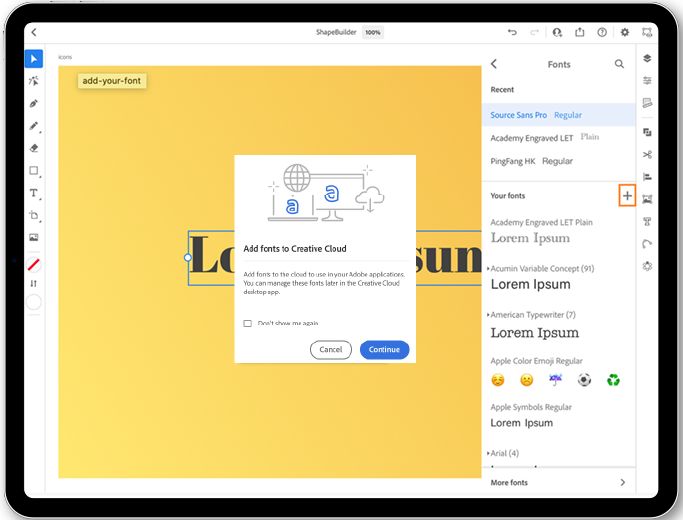Screen dimensions: 683x520
Task: Go back from the Fonts panel
Action: click(494, 64)
